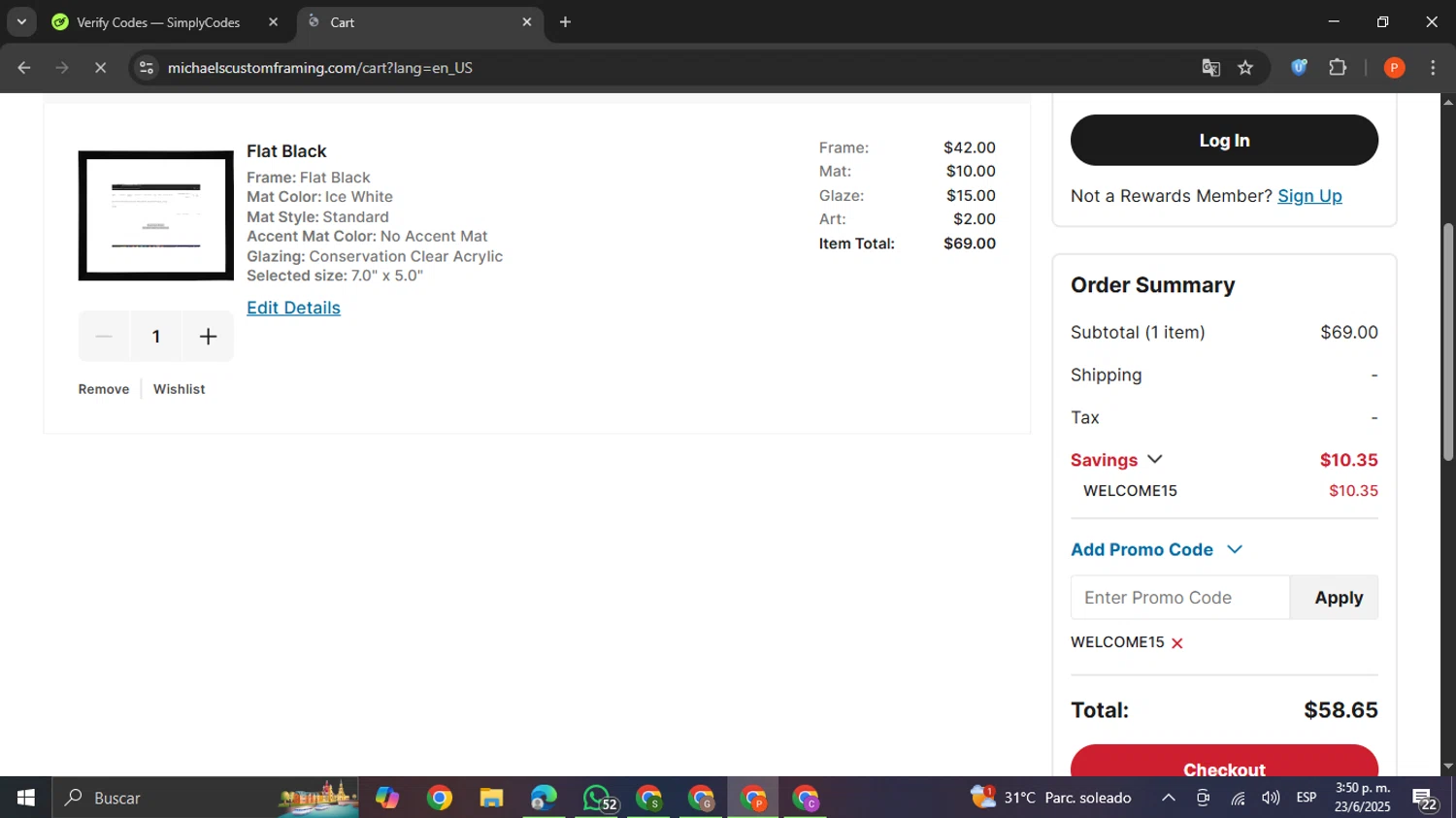Click the browser forward arrow
This screenshot has width=1456, height=818.
coord(62,68)
